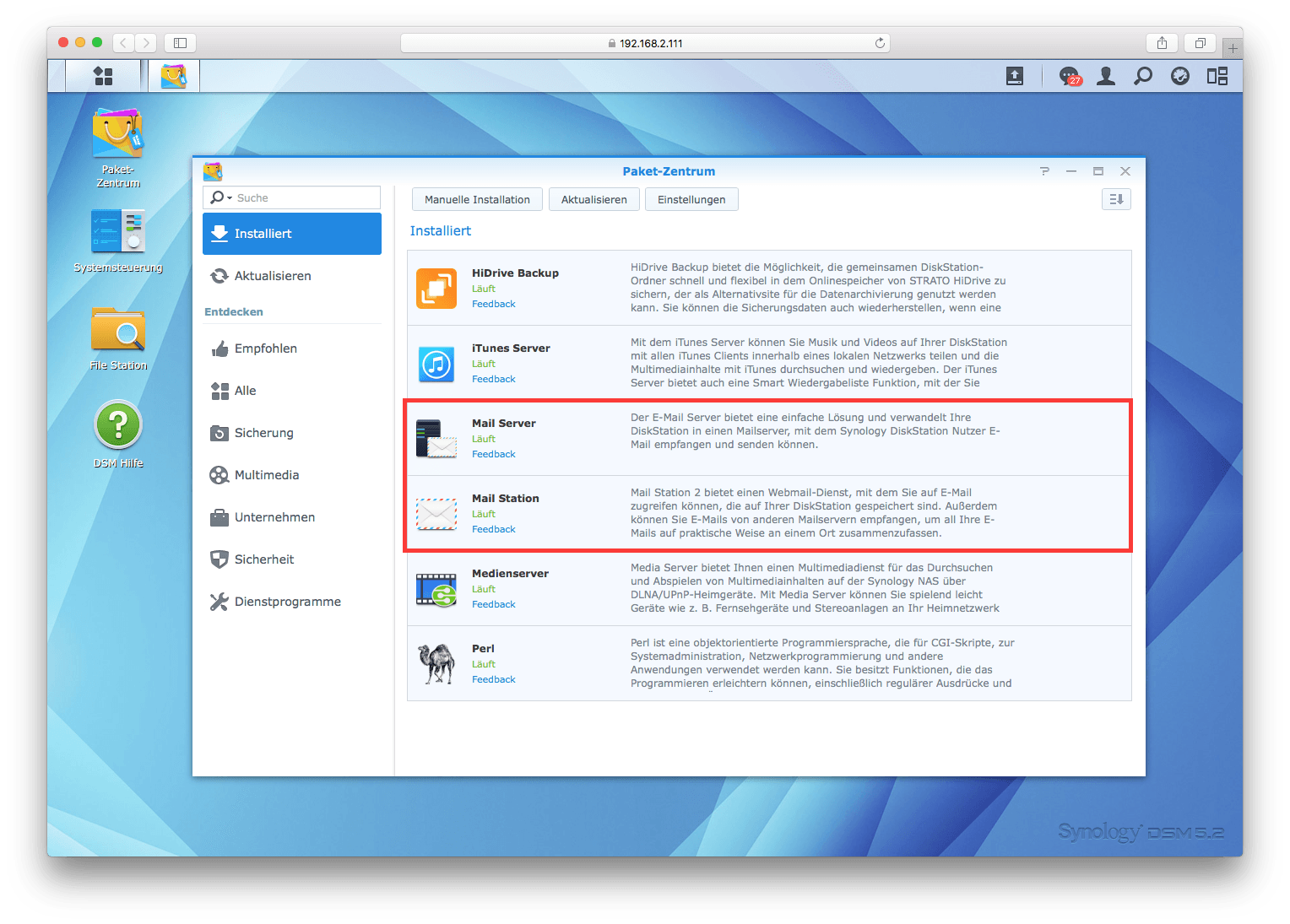
Task: Open Alle category
Action: coord(292,391)
